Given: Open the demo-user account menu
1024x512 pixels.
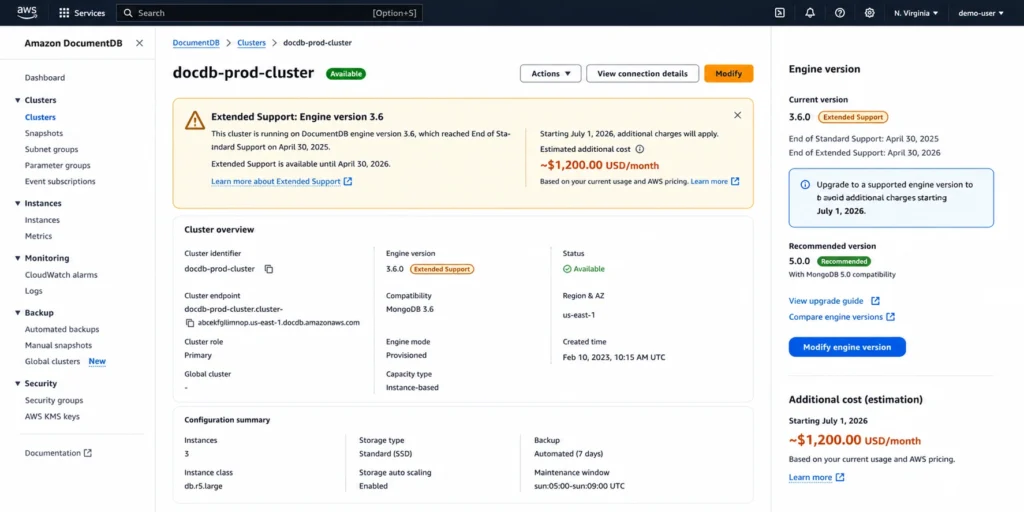Looking at the screenshot, I should coord(981,13).
